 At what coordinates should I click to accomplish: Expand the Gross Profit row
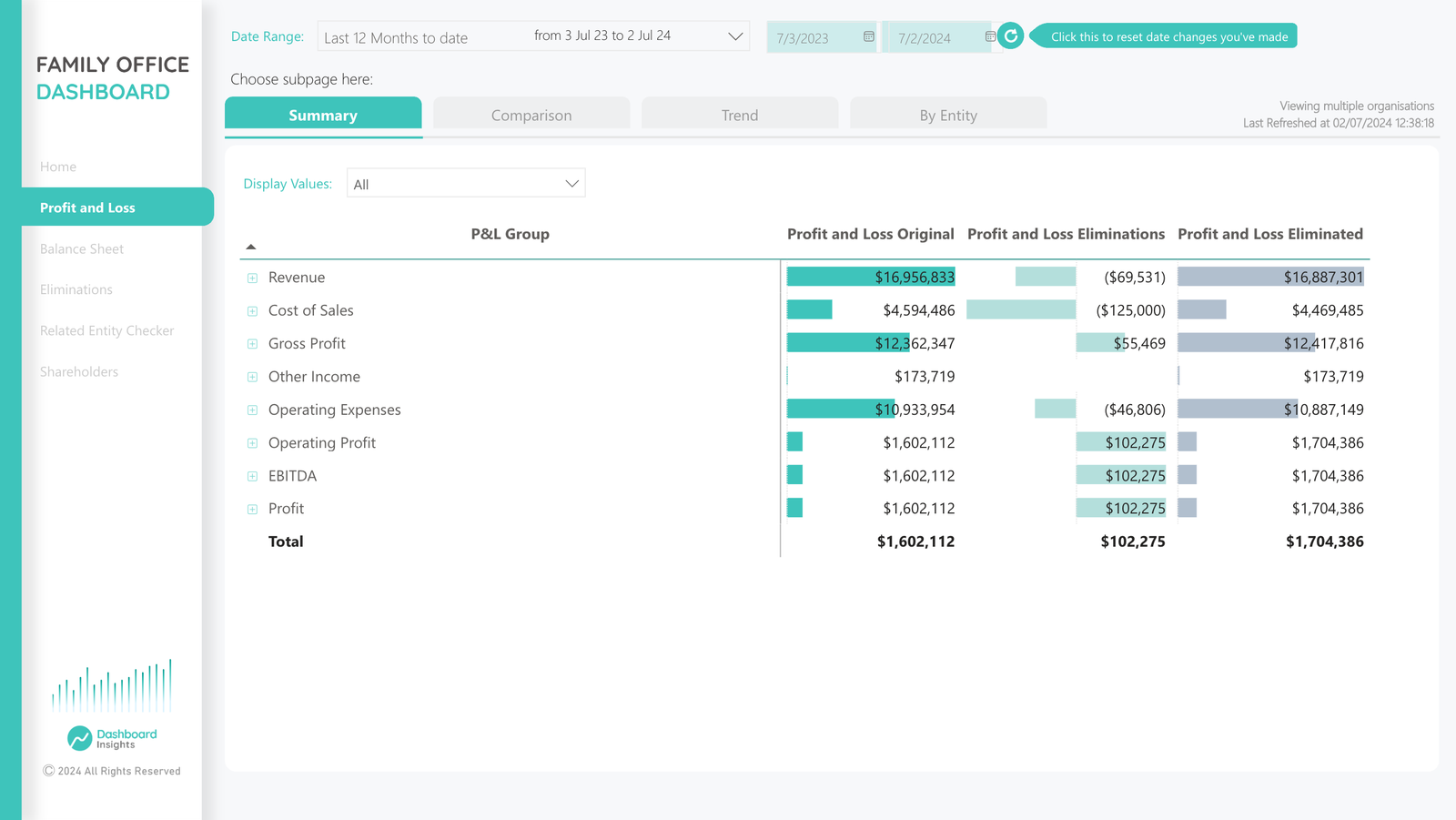[253, 344]
